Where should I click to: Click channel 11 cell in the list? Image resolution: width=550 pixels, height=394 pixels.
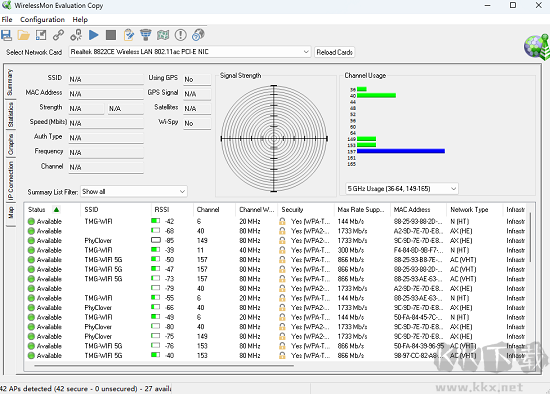200,250
